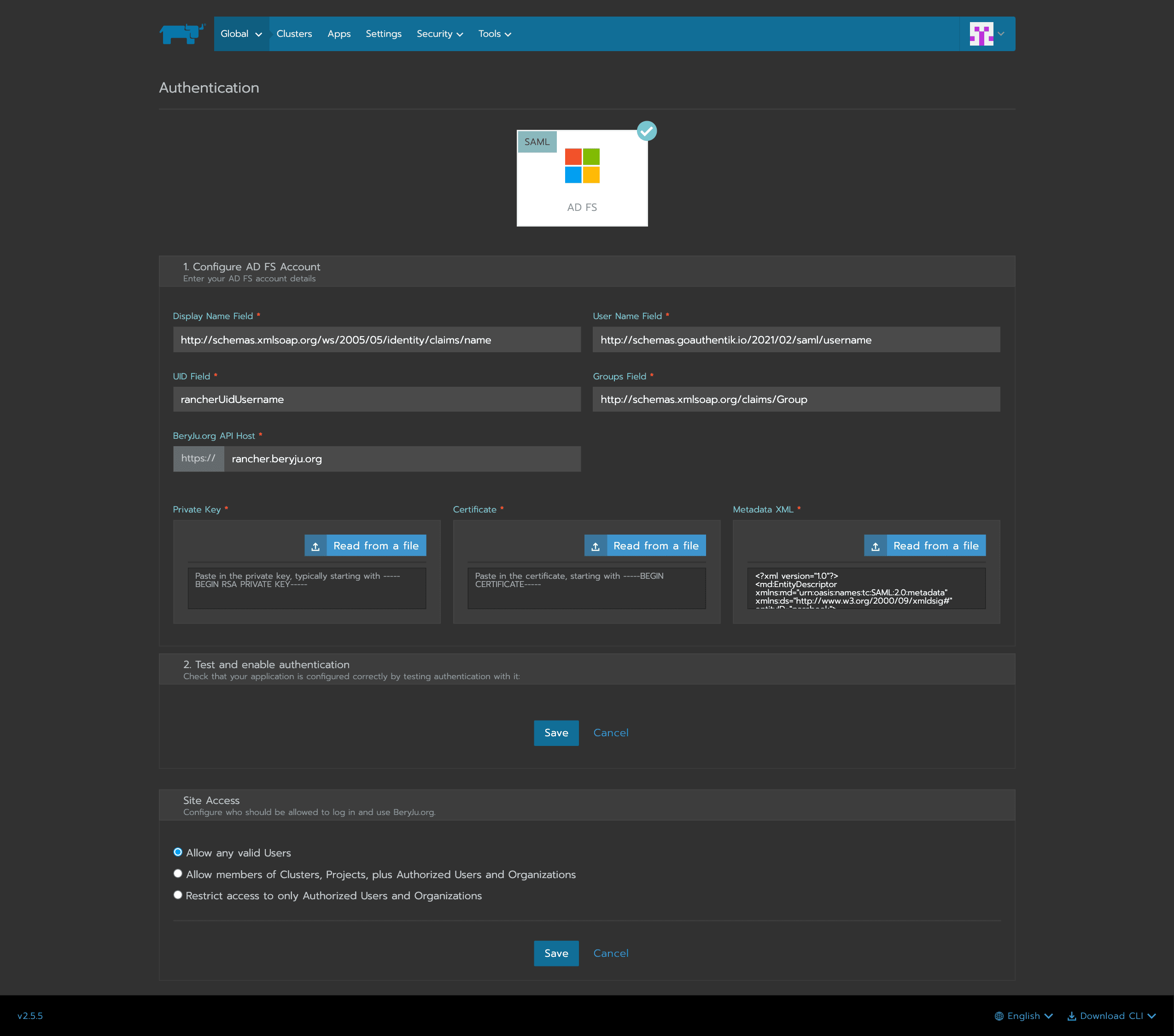Open the Global dropdown menu
Screen dimensions: 1174x1036
pos(241,34)
